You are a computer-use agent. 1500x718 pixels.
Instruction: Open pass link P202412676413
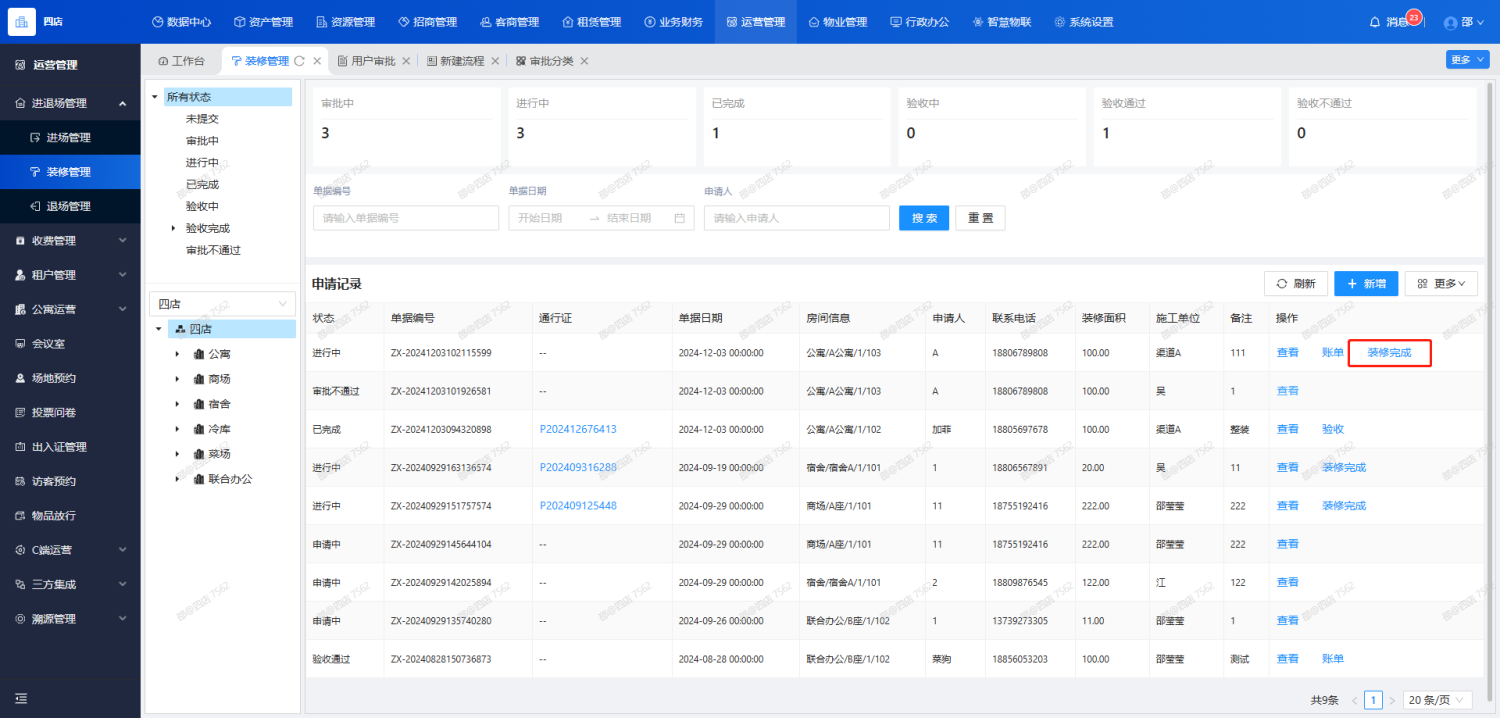tap(578, 429)
